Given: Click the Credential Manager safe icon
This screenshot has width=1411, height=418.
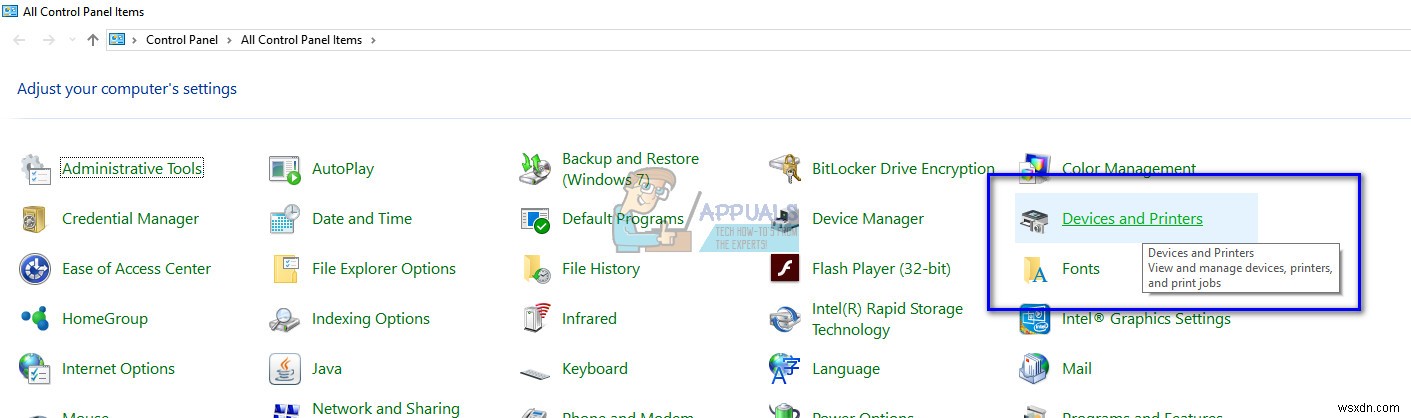Looking at the screenshot, I should [x=35, y=219].
